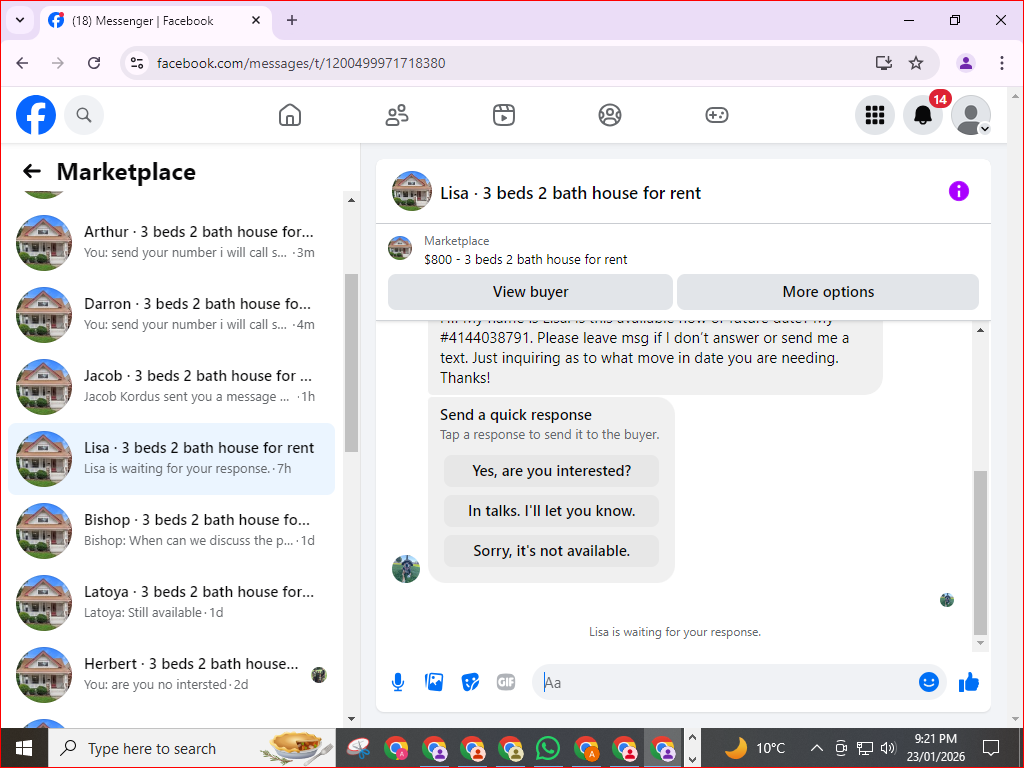Choose a GIF icon
Screen dimensions: 1024x768
(x=506, y=682)
